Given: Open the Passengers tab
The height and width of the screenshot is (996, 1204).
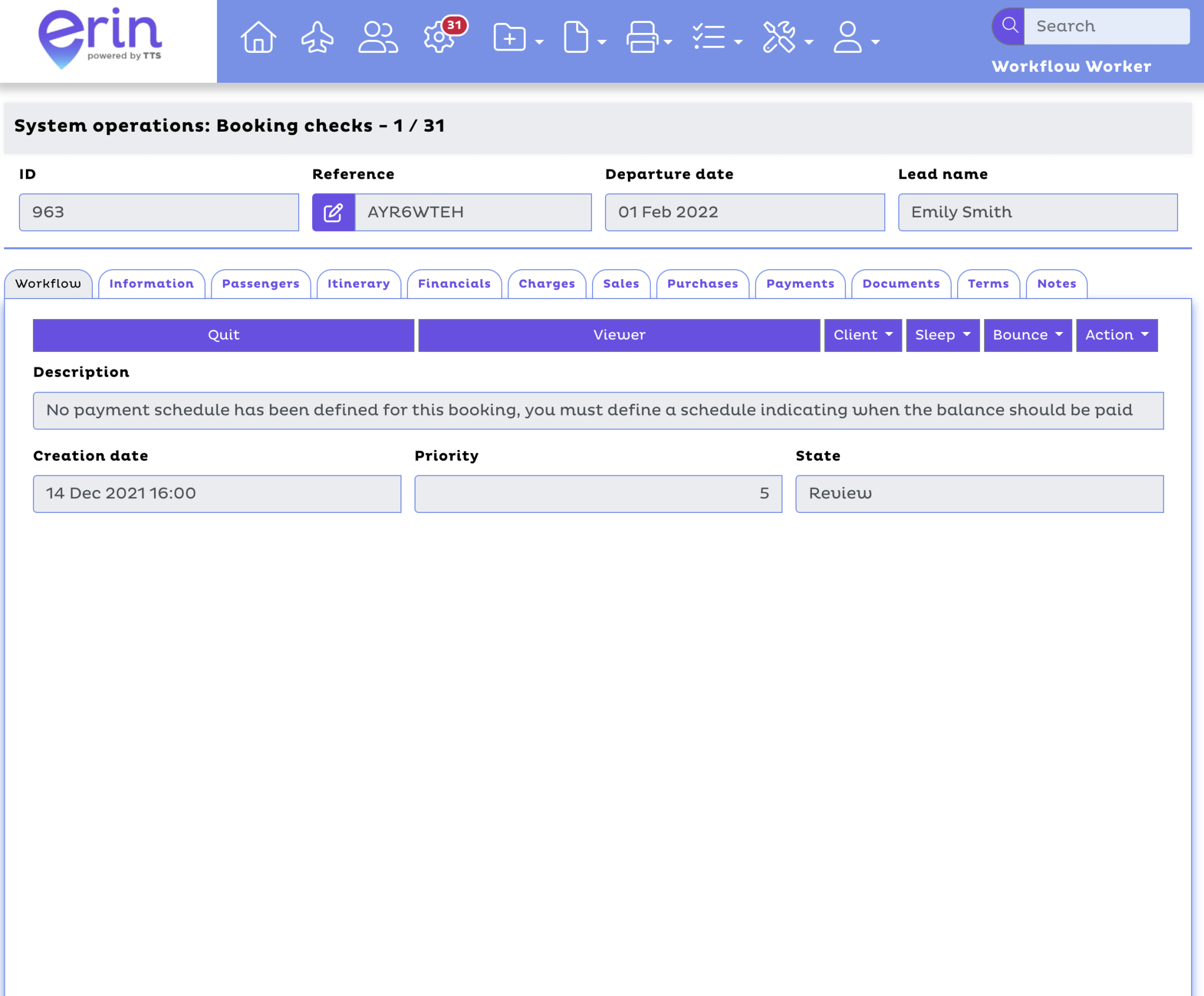Looking at the screenshot, I should 260,284.
